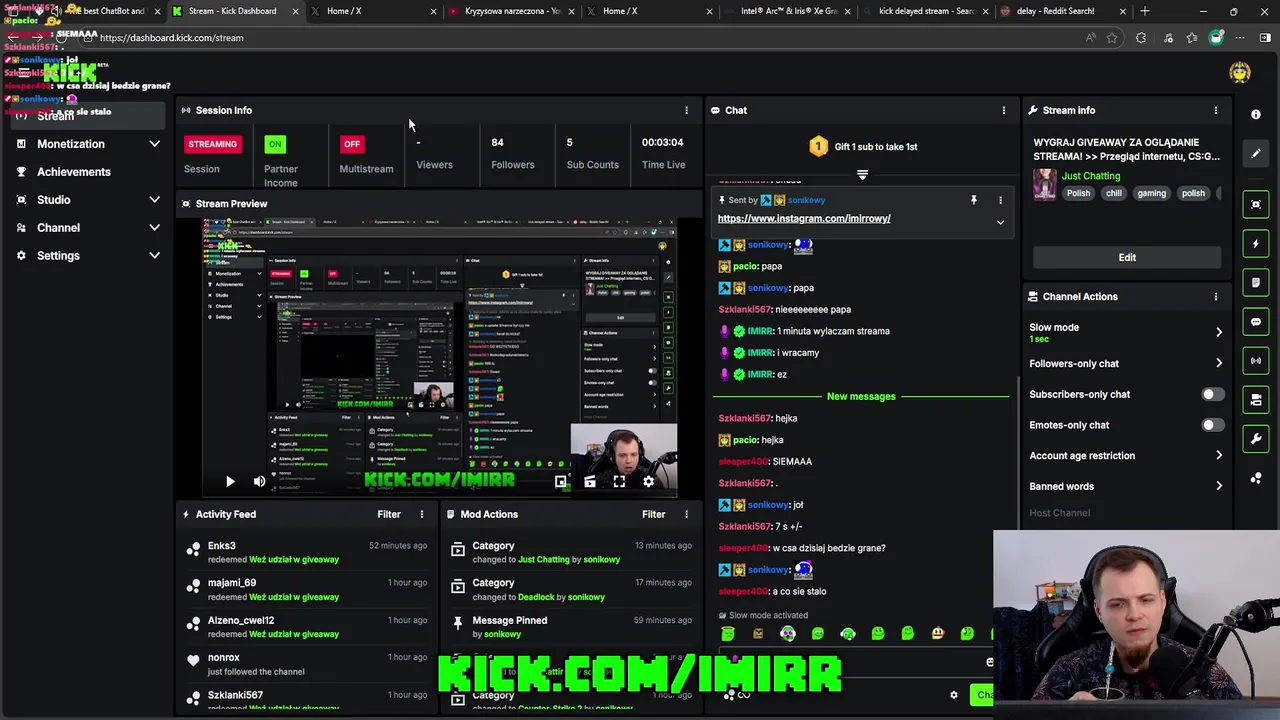
Task: Toggle Activity Feed lightning icon in right rail
Action: point(1256,243)
